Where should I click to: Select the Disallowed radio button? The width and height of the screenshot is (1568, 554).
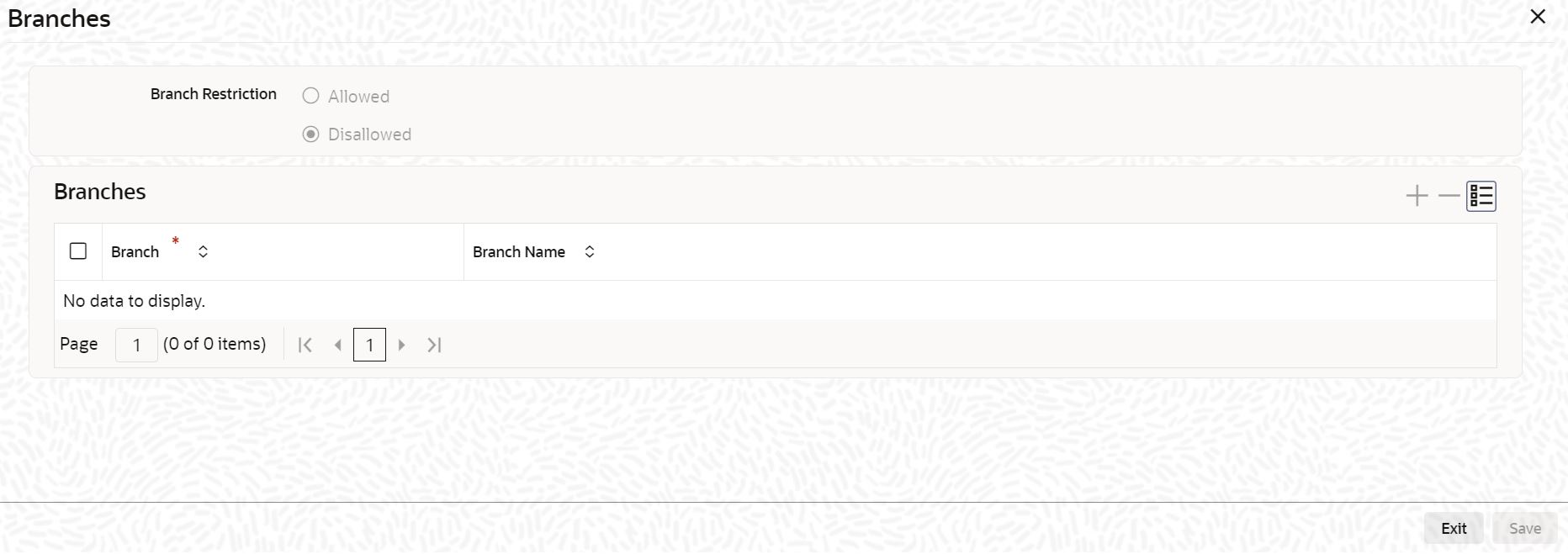pyautogui.click(x=311, y=135)
